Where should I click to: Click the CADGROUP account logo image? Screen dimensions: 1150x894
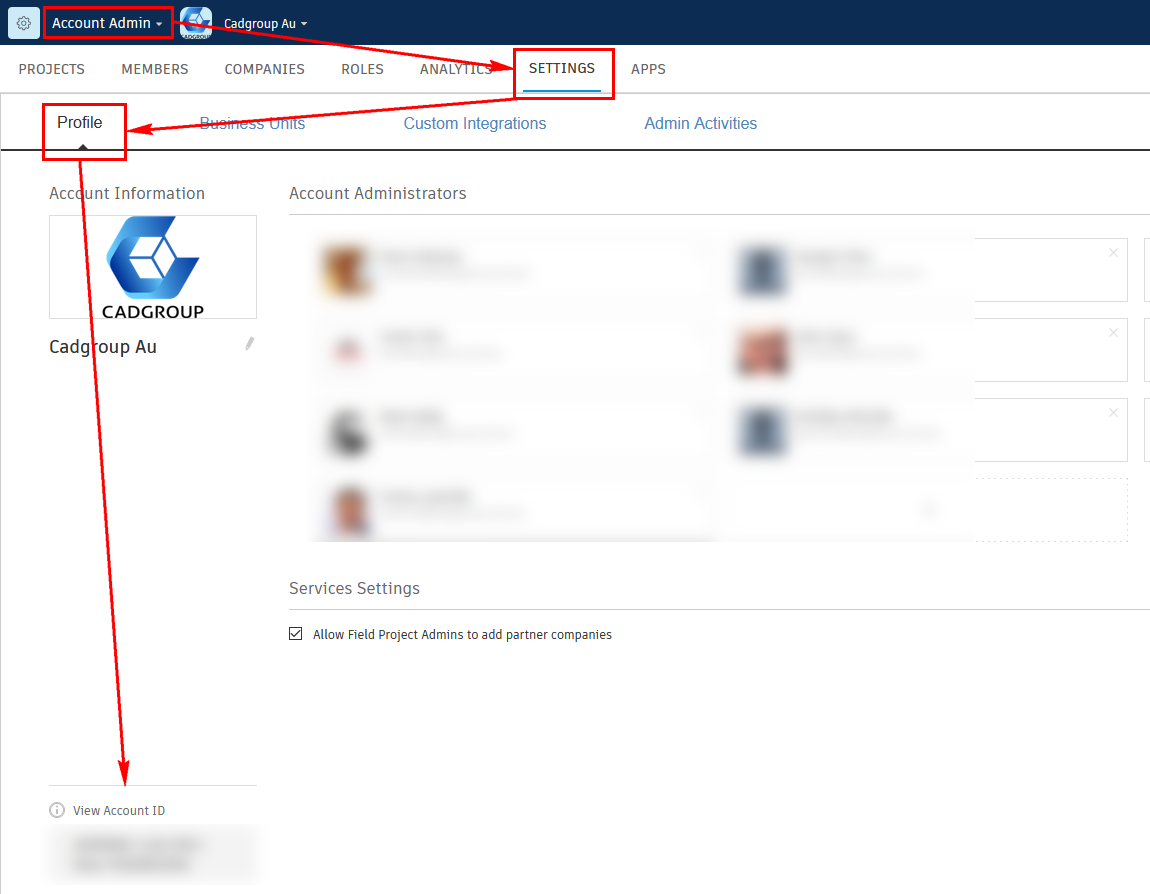153,267
